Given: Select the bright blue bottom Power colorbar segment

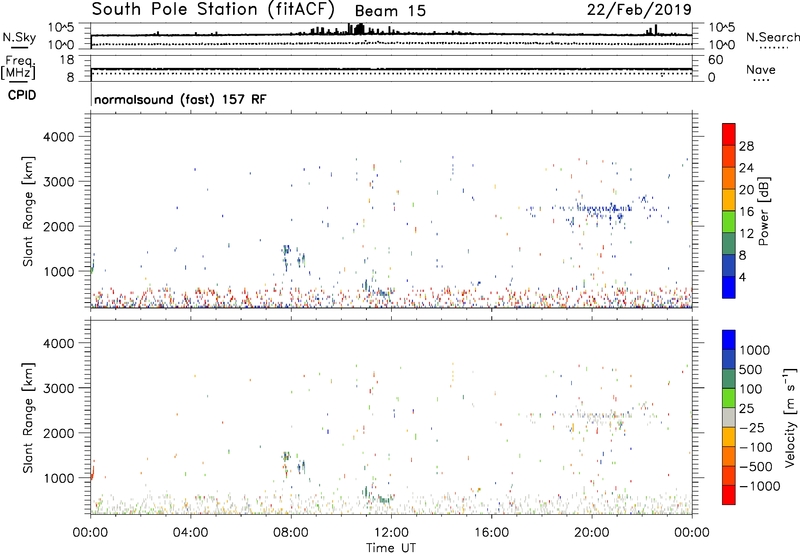Looking at the screenshot, I should click(x=729, y=287).
